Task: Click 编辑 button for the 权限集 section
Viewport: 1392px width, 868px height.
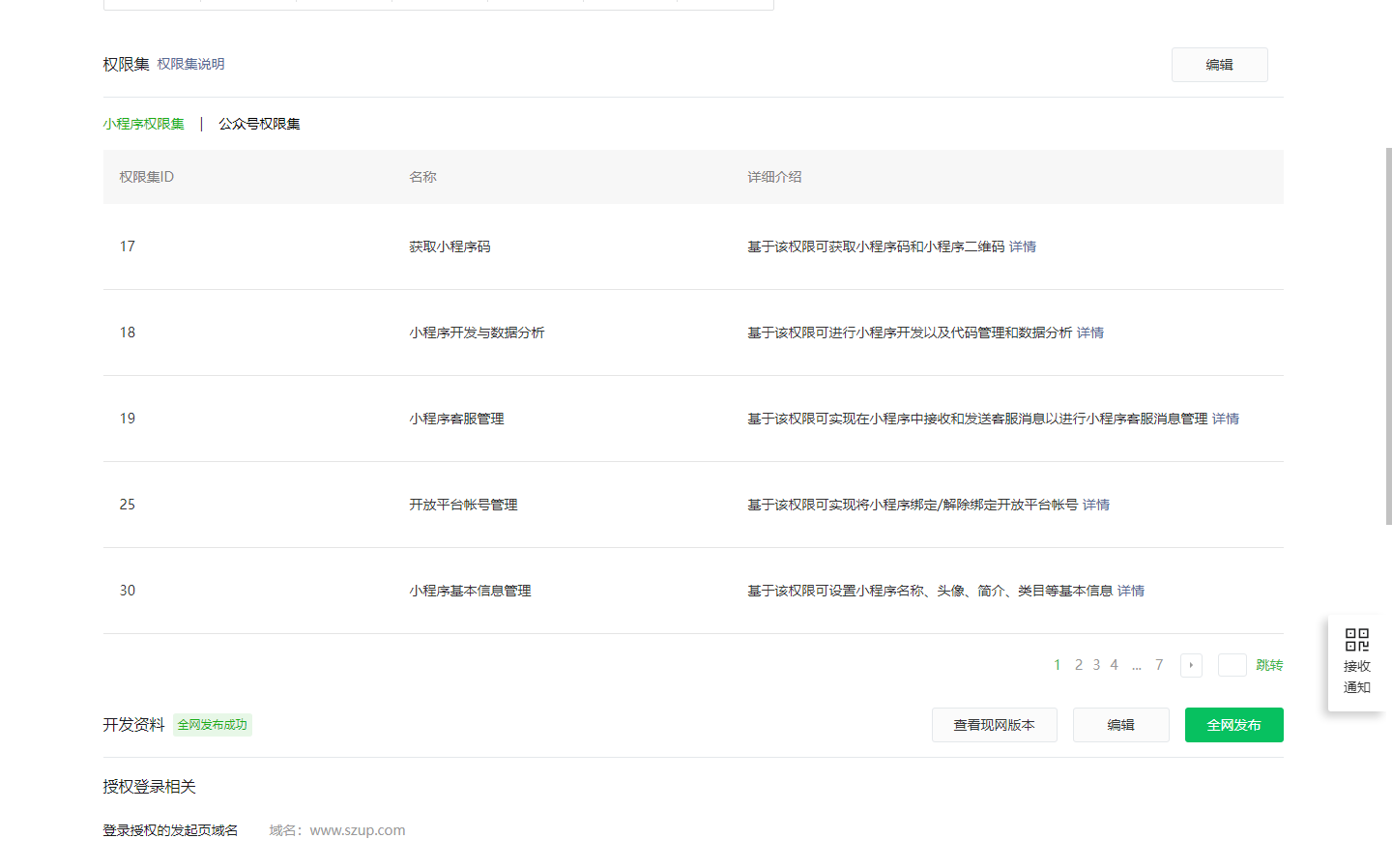Action: tap(1219, 65)
